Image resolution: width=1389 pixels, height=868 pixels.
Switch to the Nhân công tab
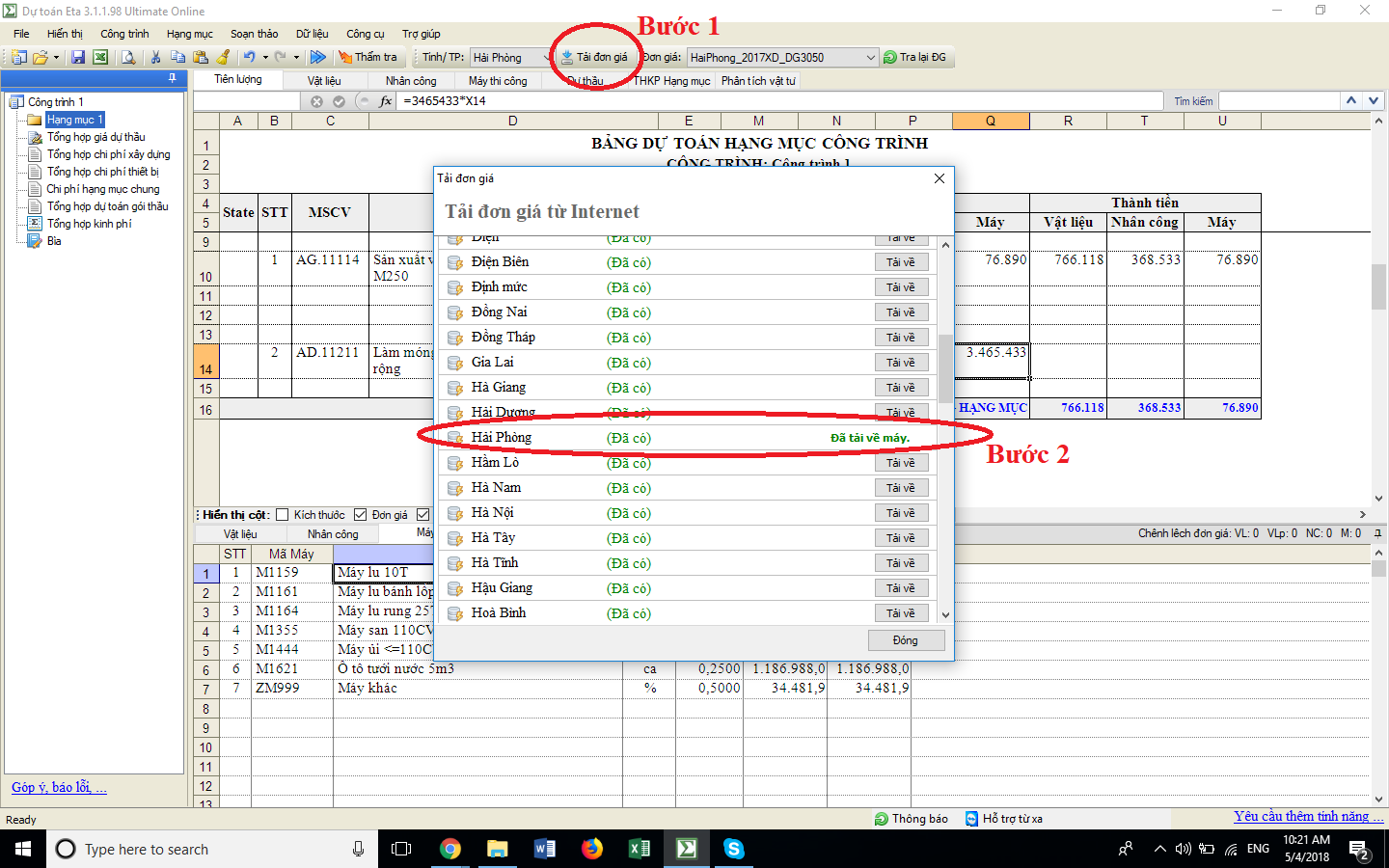[410, 81]
